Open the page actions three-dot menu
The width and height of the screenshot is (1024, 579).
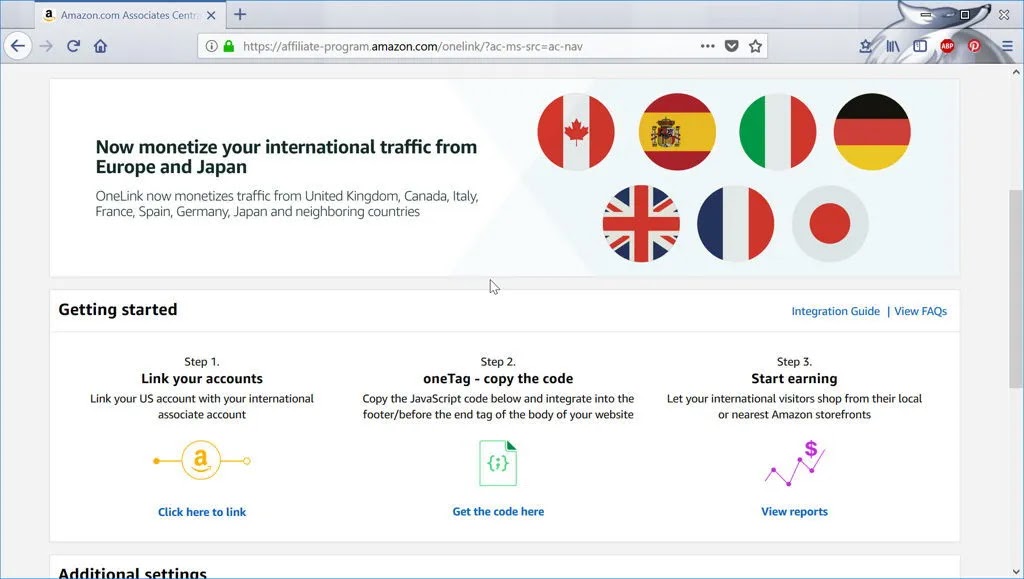click(x=707, y=46)
